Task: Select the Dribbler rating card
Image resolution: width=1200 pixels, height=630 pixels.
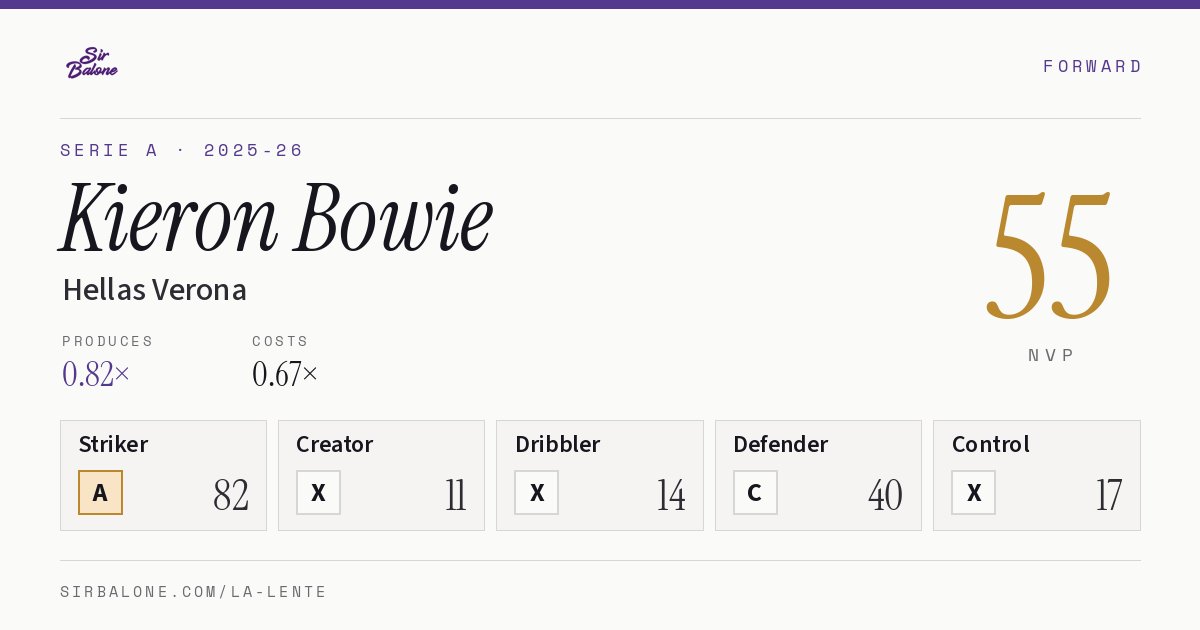Action: coord(600,475)
